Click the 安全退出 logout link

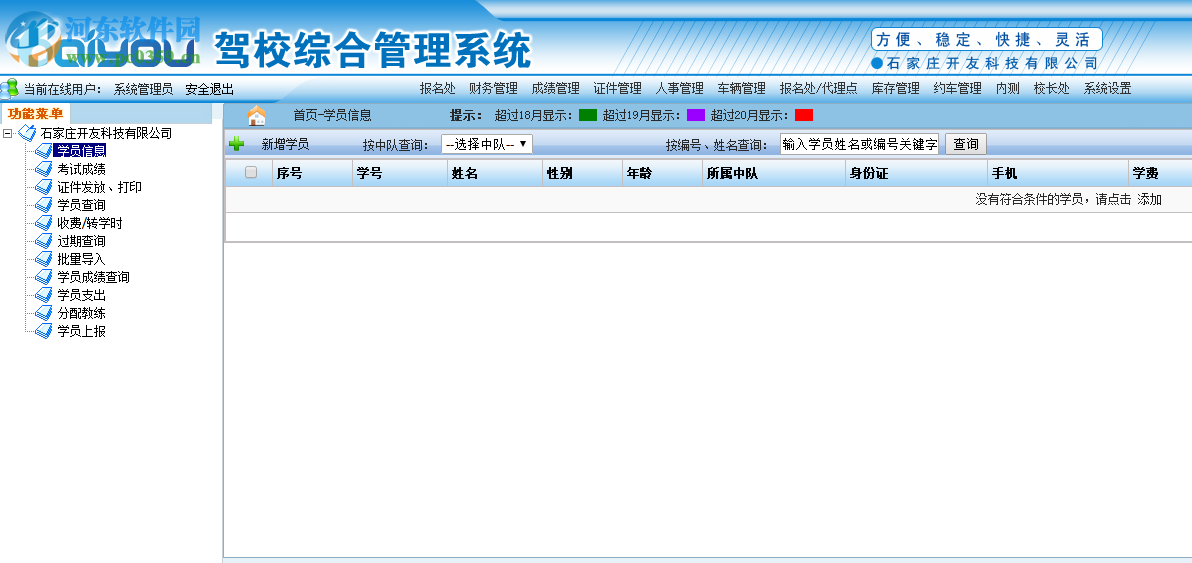(210, 89)
